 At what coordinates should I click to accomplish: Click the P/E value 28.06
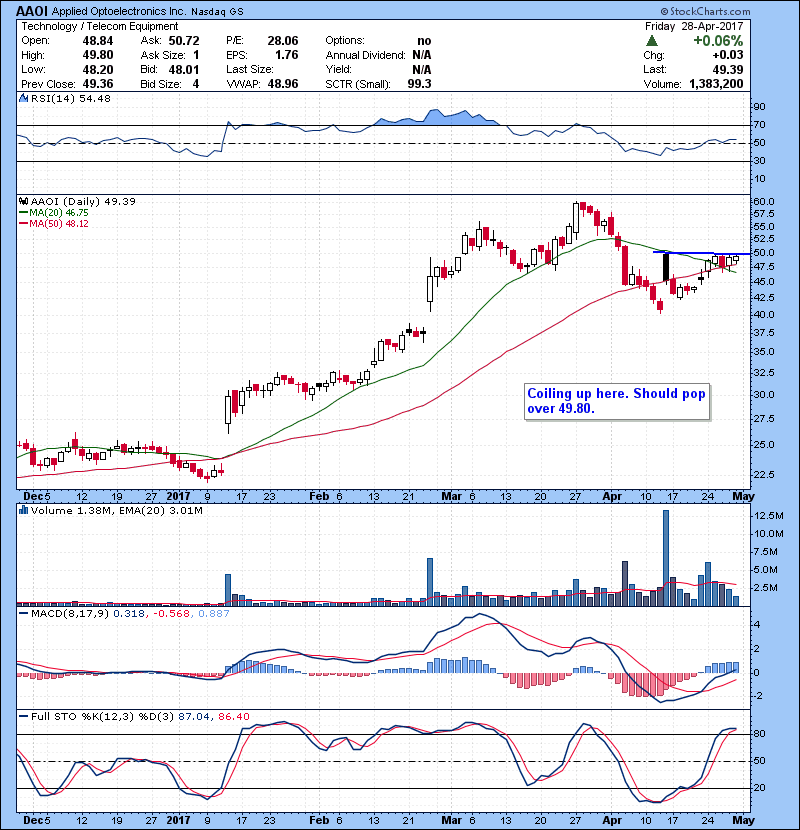pyautogui.click(x=283, y=41)
